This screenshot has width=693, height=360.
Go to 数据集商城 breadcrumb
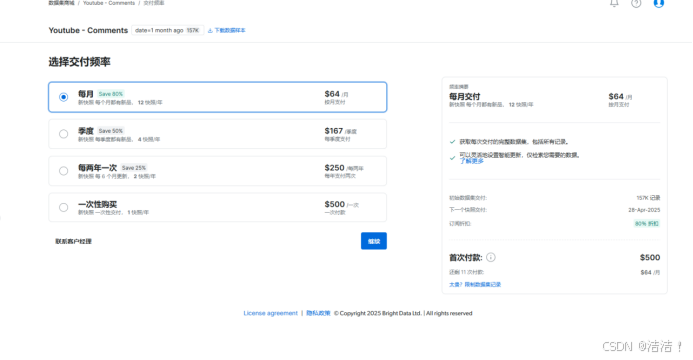[61, 3]
